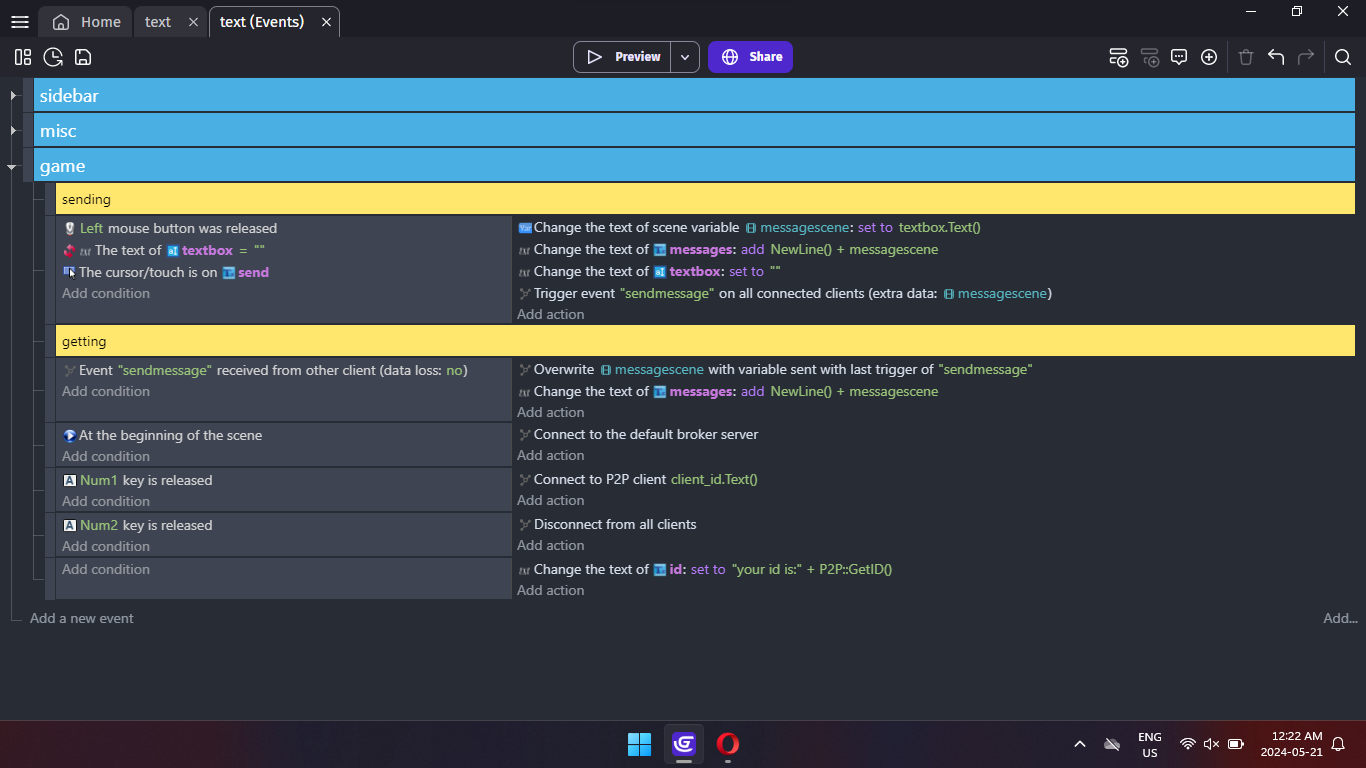Click the circled plus toolbar icon
The image size is (1366, 768).
1209,57
